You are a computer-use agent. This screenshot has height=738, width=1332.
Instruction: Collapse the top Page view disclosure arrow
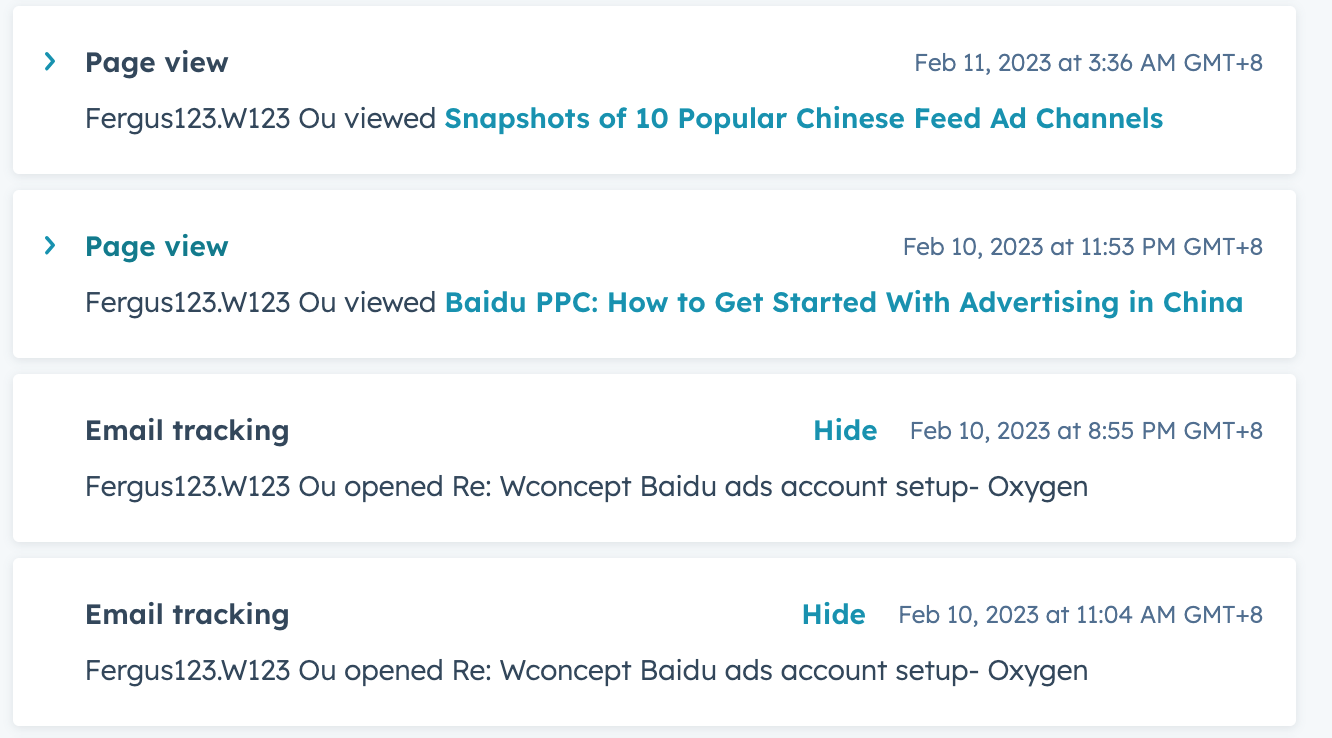pyautogui.click(x=49, y=61)
